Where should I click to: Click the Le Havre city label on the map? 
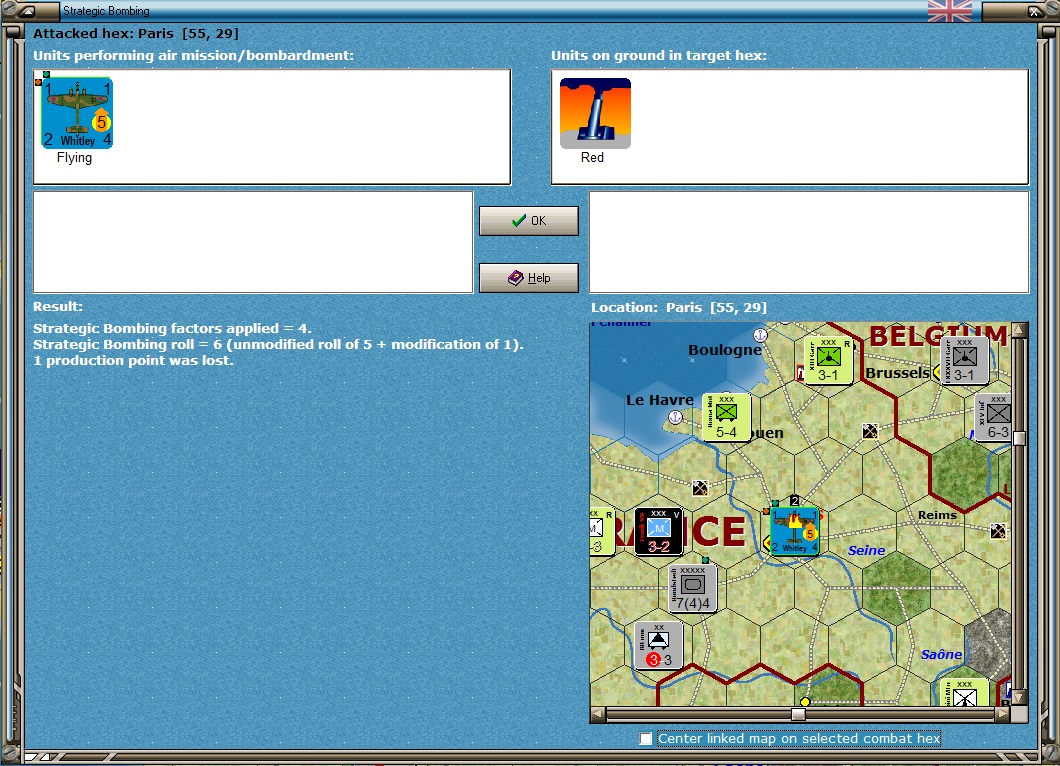click(x=660, y=400)
